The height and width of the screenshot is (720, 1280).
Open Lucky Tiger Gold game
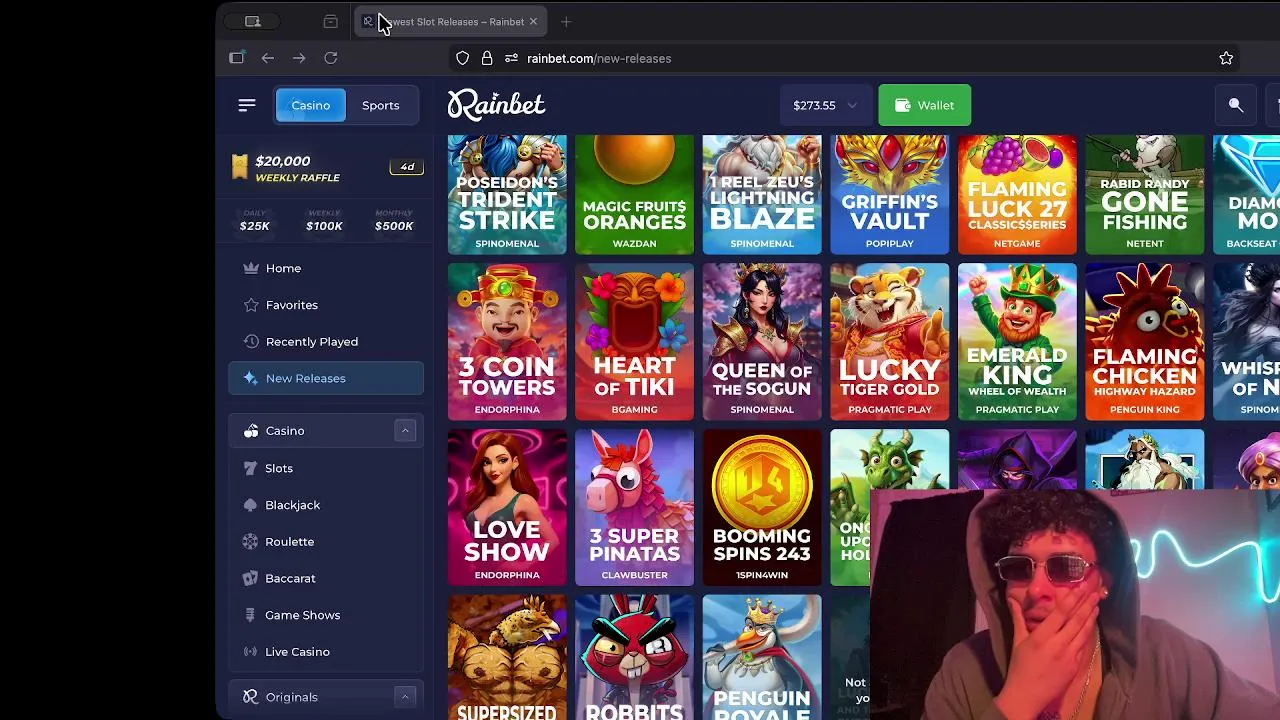889,342
